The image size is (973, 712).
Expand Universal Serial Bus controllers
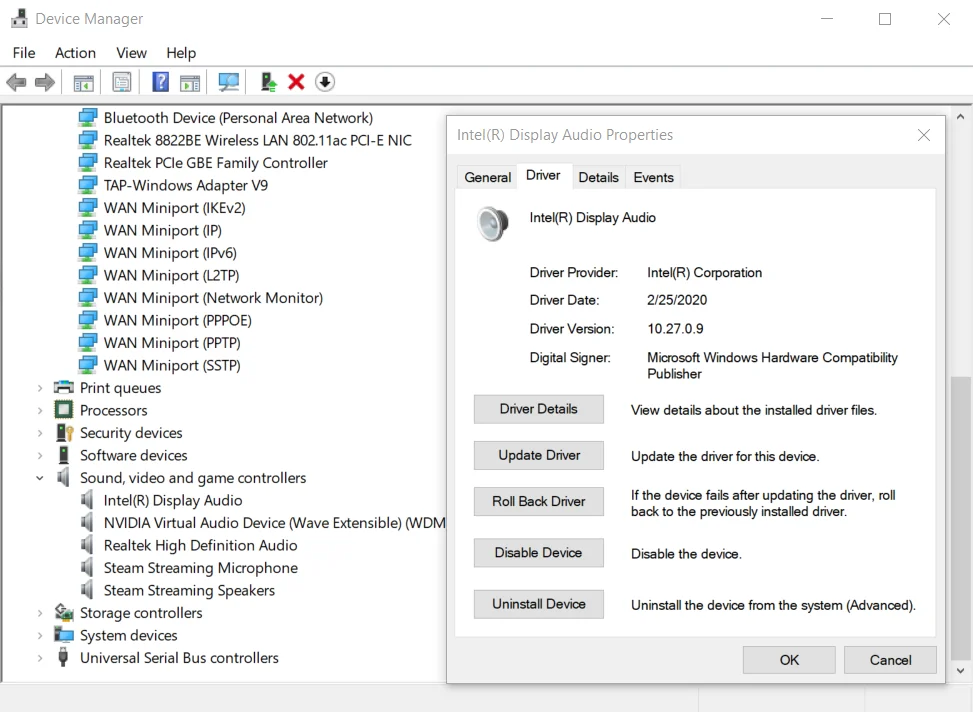(x=40, y=658)
